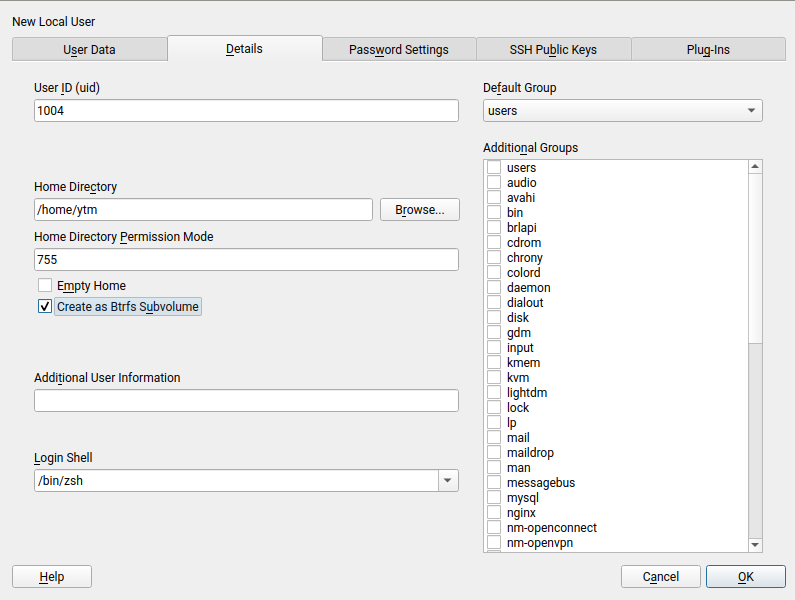Screen dimensions: 795x600
Task: Select the mysql group checkbox
Action: pyautogui.click(x=494, y=498)
